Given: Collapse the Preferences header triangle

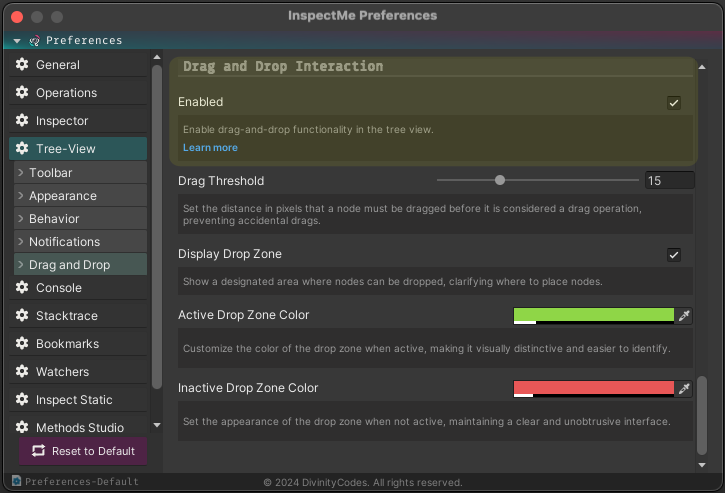Looking at the screenshot, I should pos(17,41).
